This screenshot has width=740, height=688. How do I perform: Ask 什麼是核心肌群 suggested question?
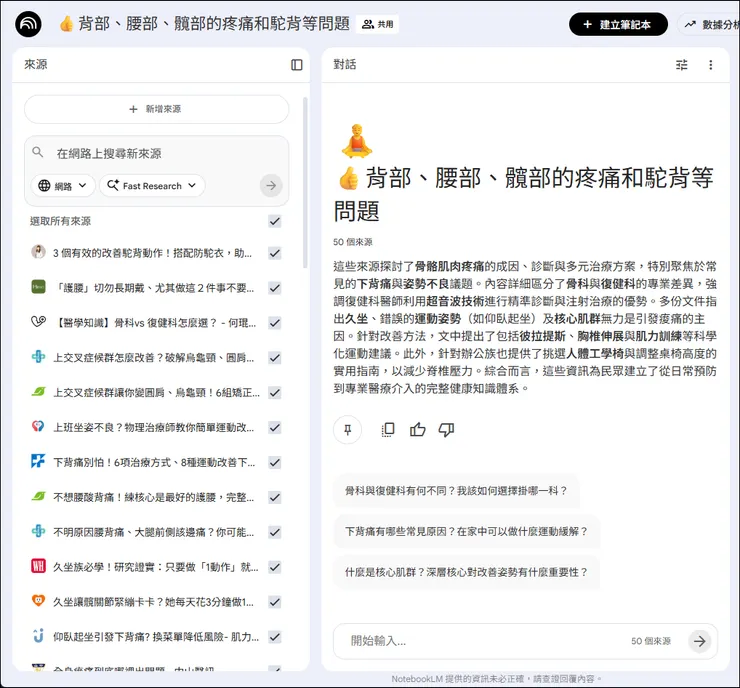(466, 572)
